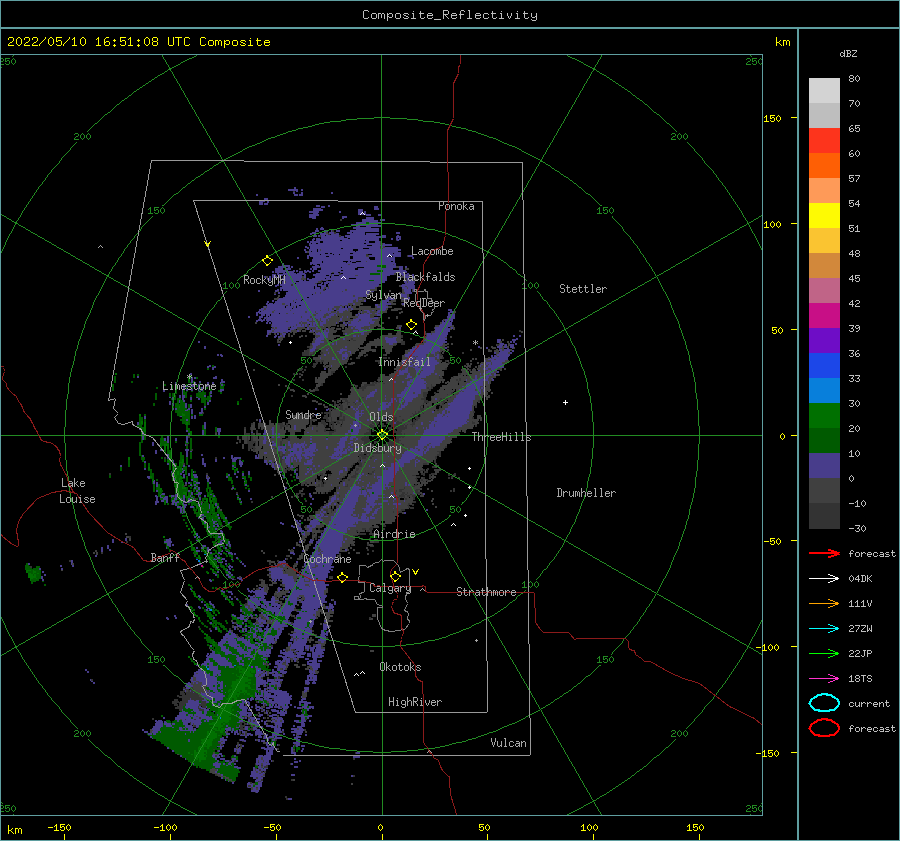900x841 pixels.
Task: Click the Calgary label
Action: coord(390,588)
